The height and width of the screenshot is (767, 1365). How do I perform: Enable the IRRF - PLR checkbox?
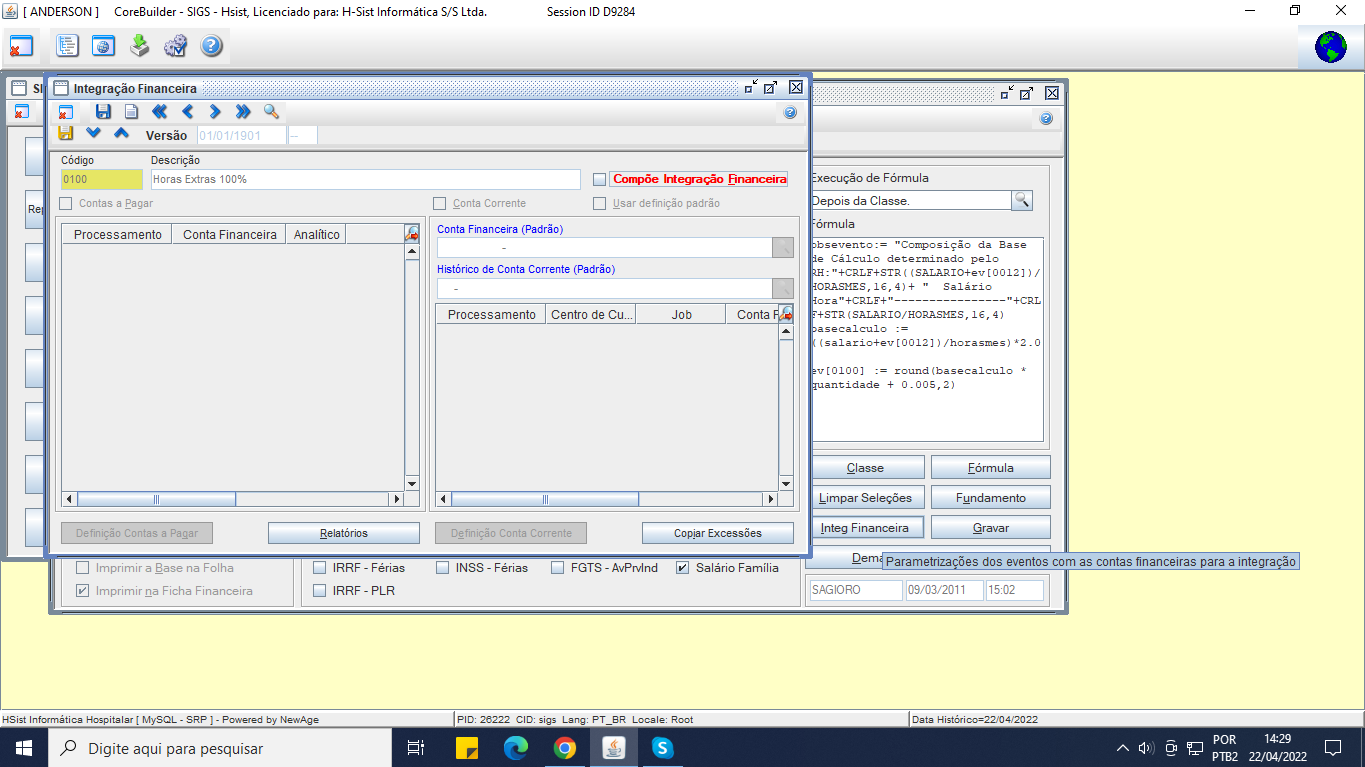320,590
